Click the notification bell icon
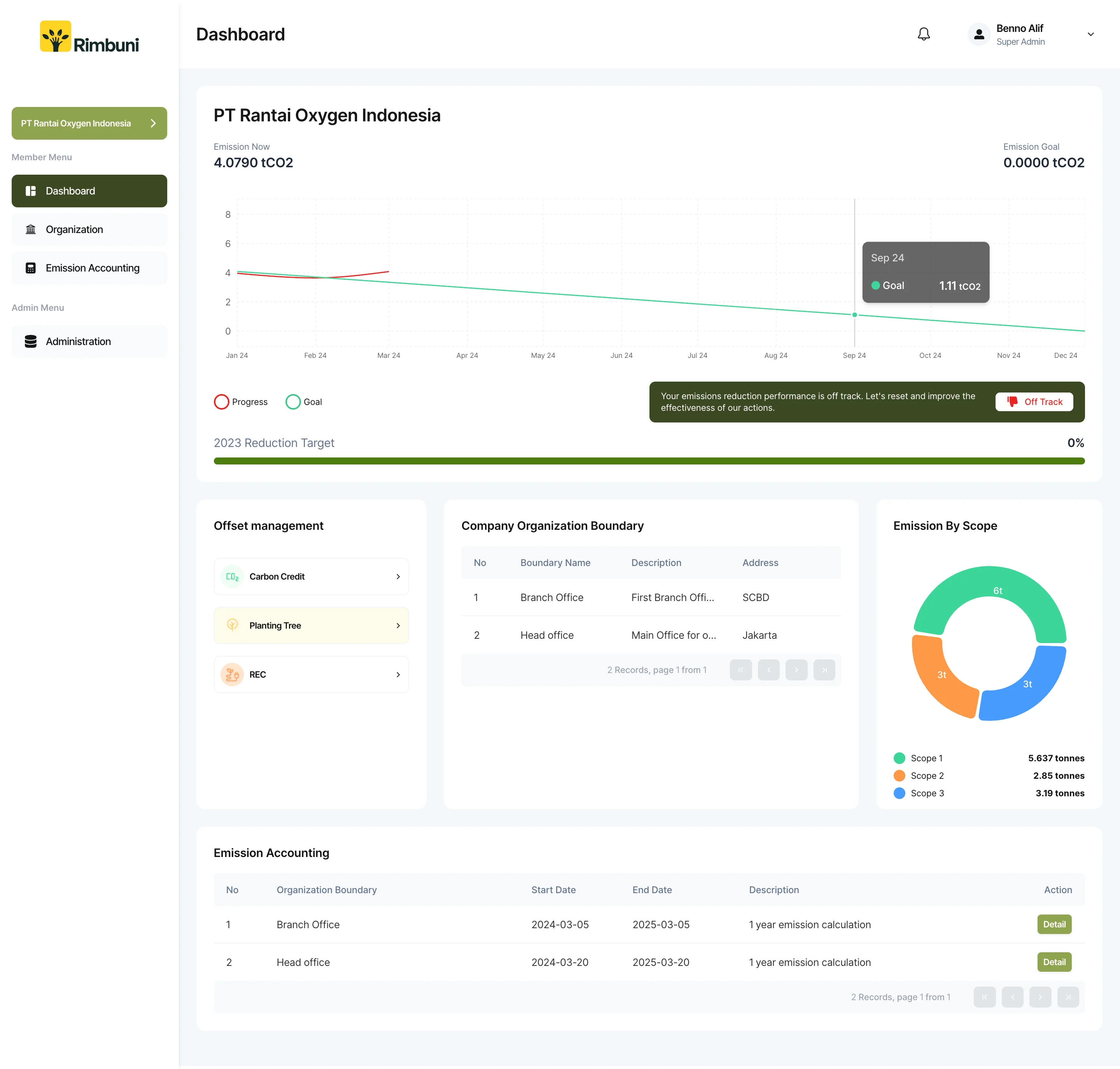The height and width of the screenshot is (1069, 1120). click(924, 34)
